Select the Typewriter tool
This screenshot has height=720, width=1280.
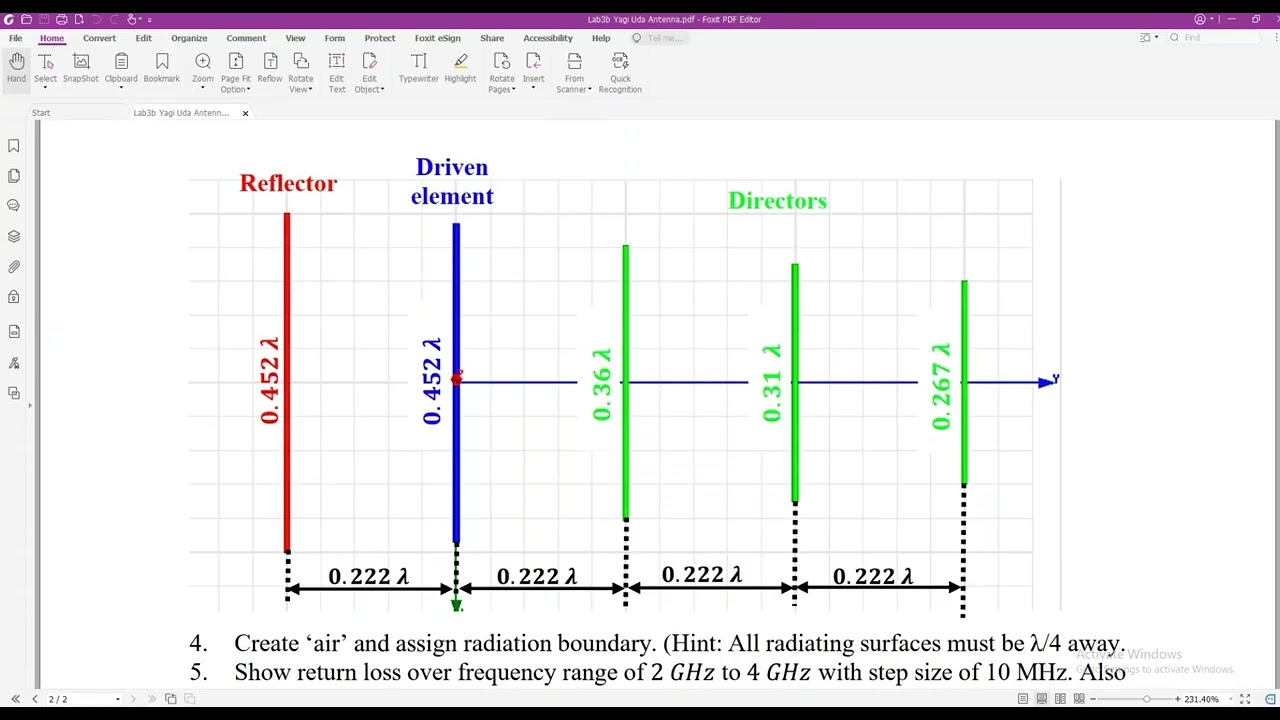pyautogui.click(x=418, y=68)
